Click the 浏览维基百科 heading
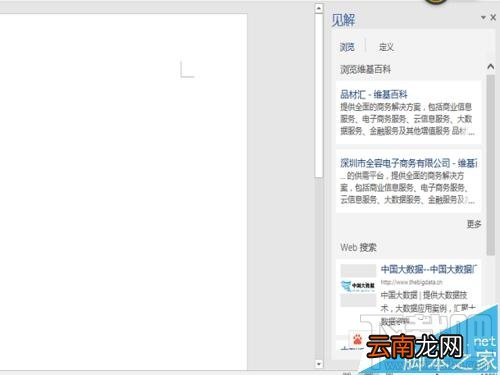 pos(365,69)
